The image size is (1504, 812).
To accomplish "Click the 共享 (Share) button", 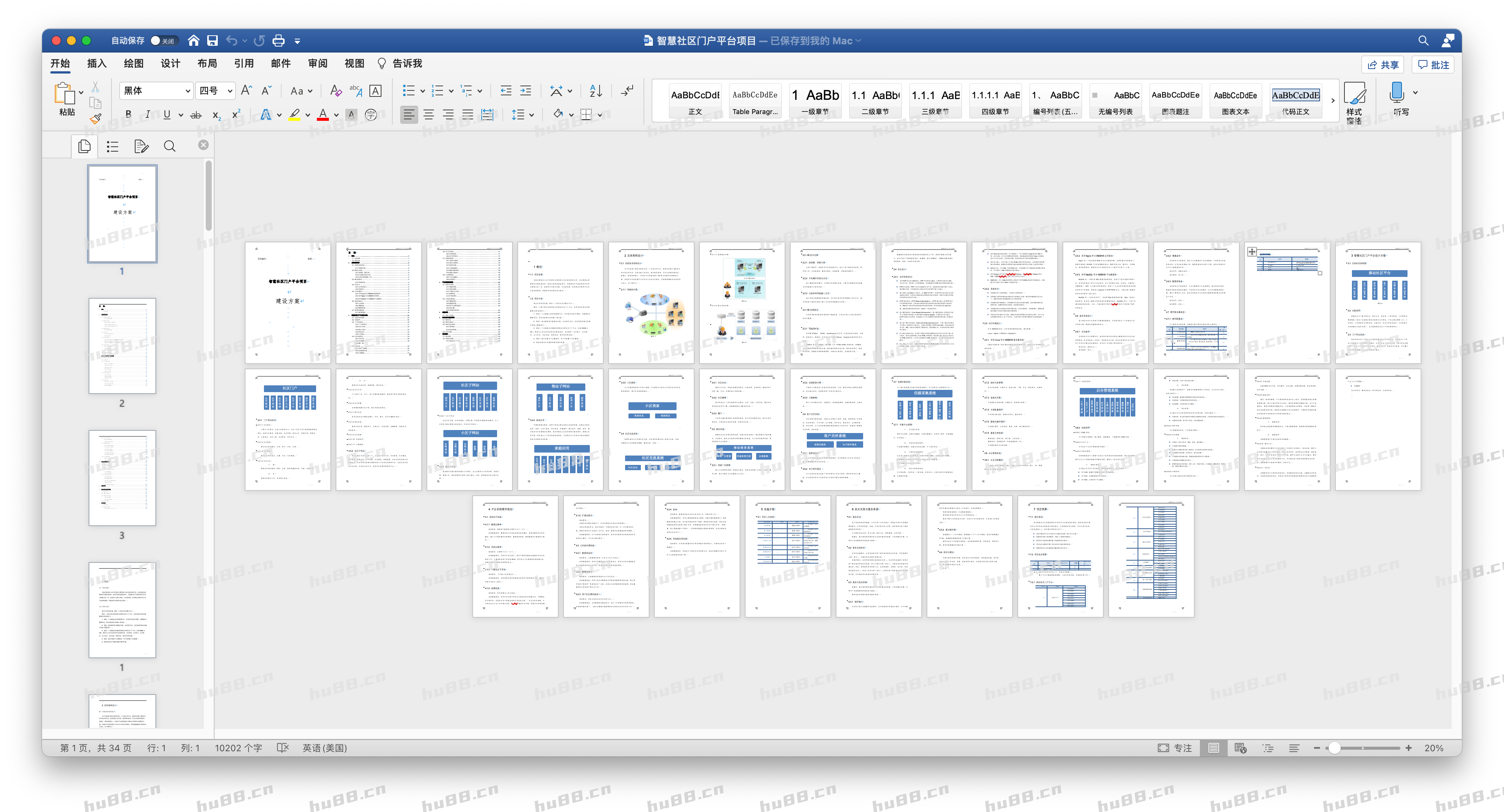I will (1383, 65).
